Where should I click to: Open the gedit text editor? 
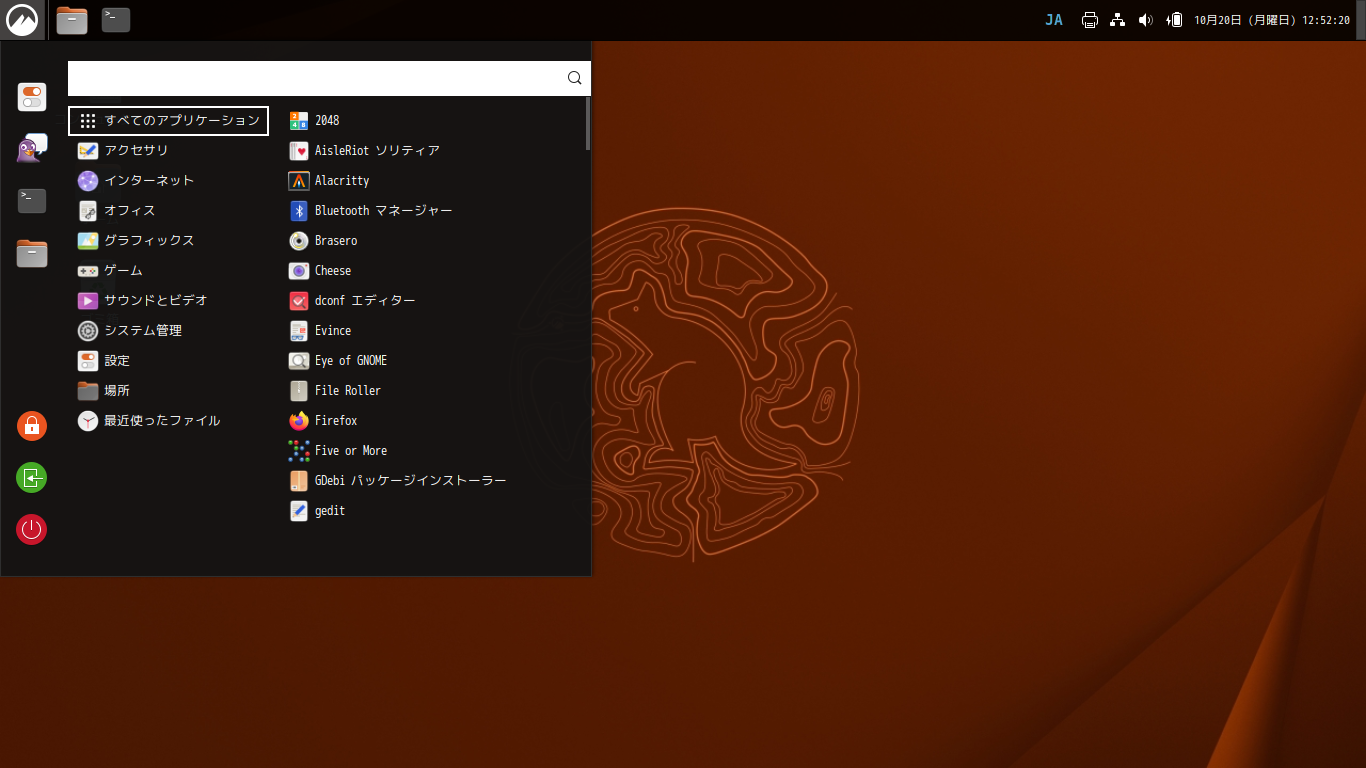pos(327,510)
